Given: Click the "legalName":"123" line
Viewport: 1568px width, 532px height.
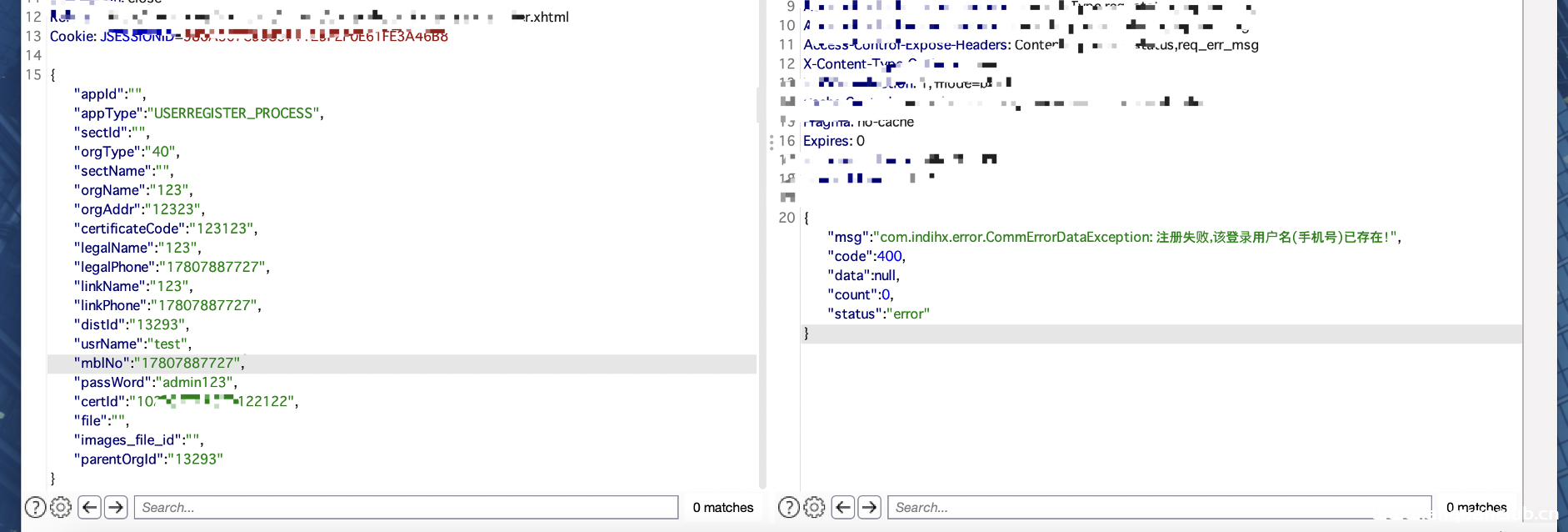Looking at the screenshot, I should 137,248.
